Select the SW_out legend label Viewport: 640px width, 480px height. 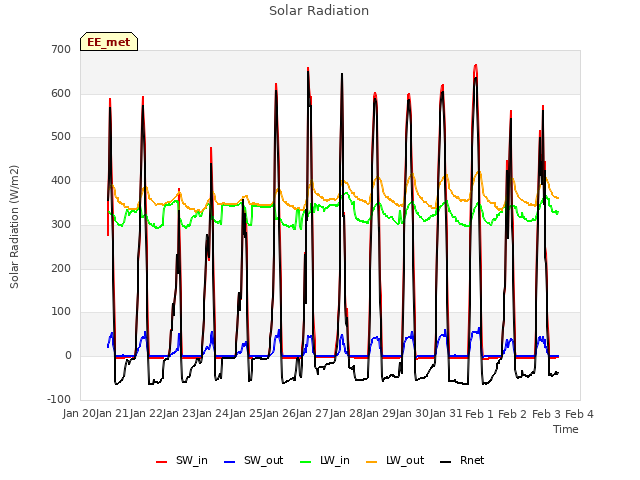pos(263,460)
